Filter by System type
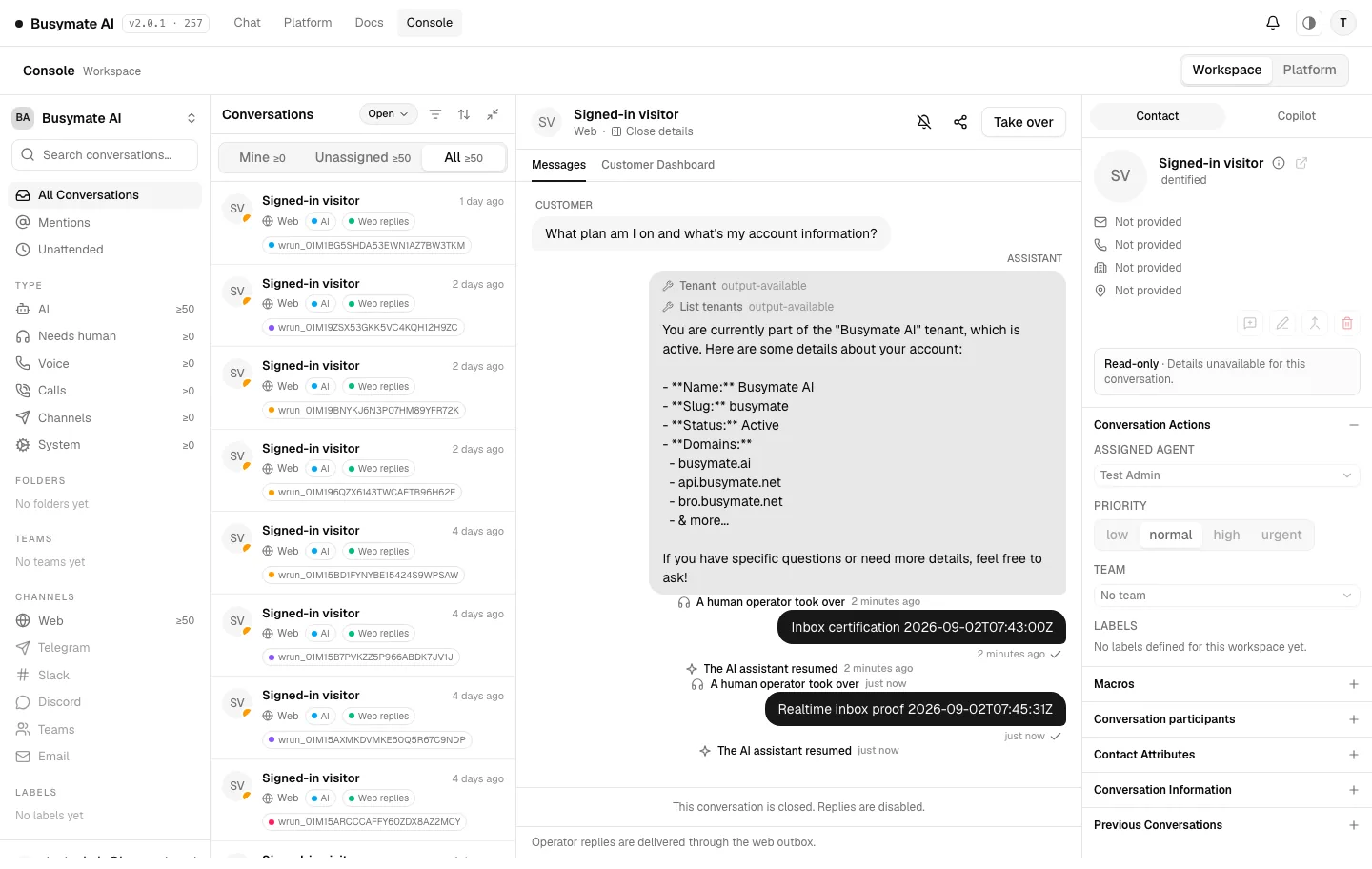 (x=105, y=445)
